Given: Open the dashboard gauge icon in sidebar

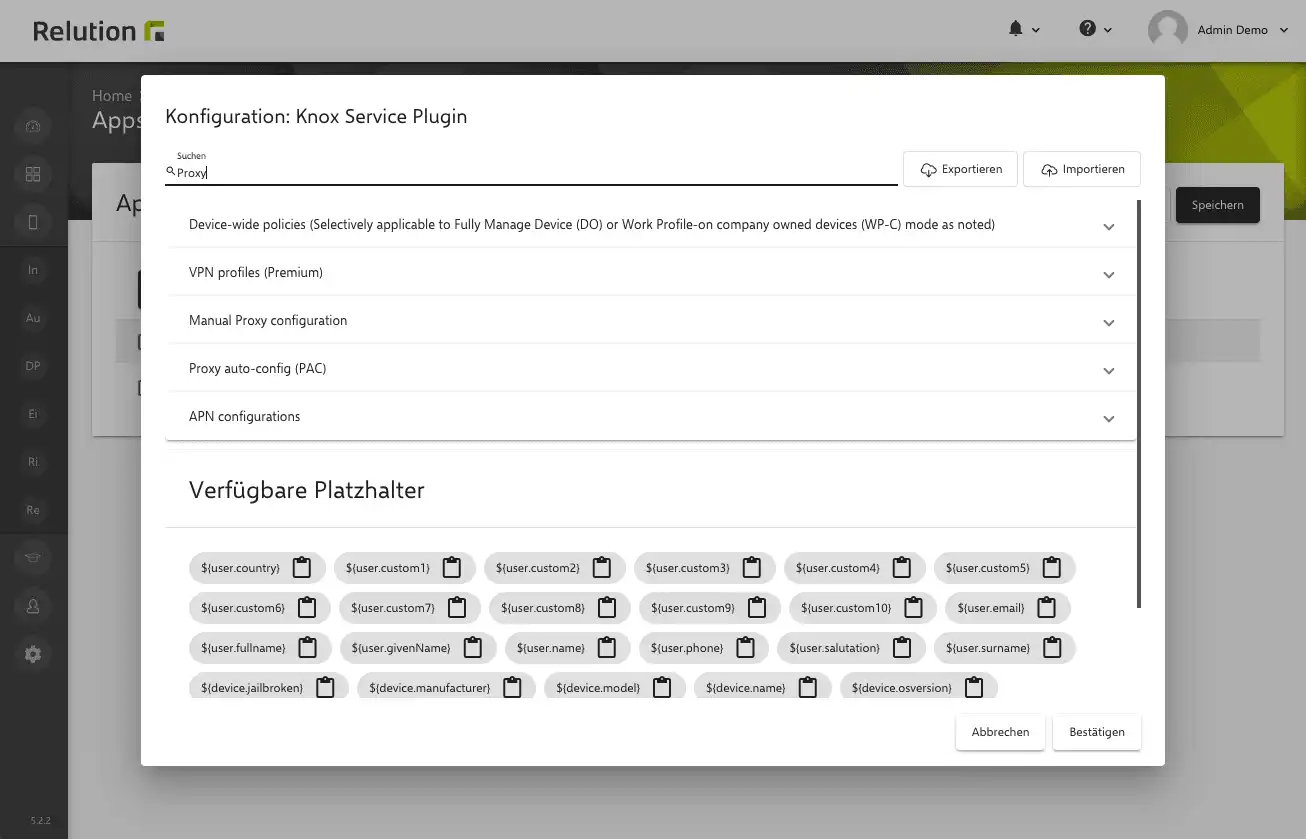Looking at the screenshot, I should [x=33, y=127].
